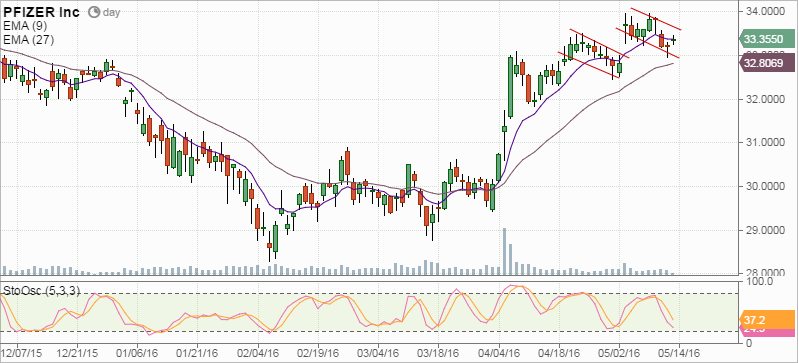This screenshot has height=363, width=798.
Task: Click the 02/19/16 date label
Action: tap(318, 352)
